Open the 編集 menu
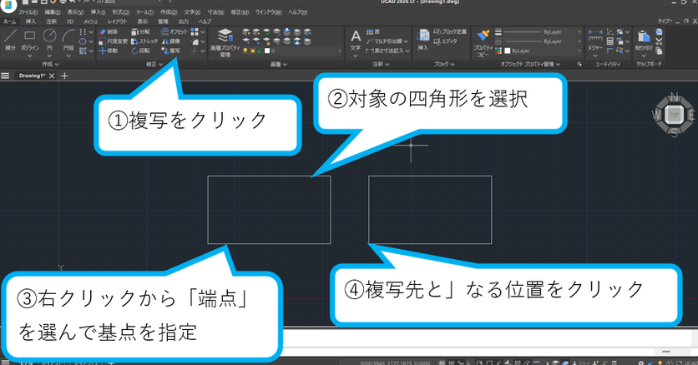Viewport: 698px width, 365px height. [52, 12]
